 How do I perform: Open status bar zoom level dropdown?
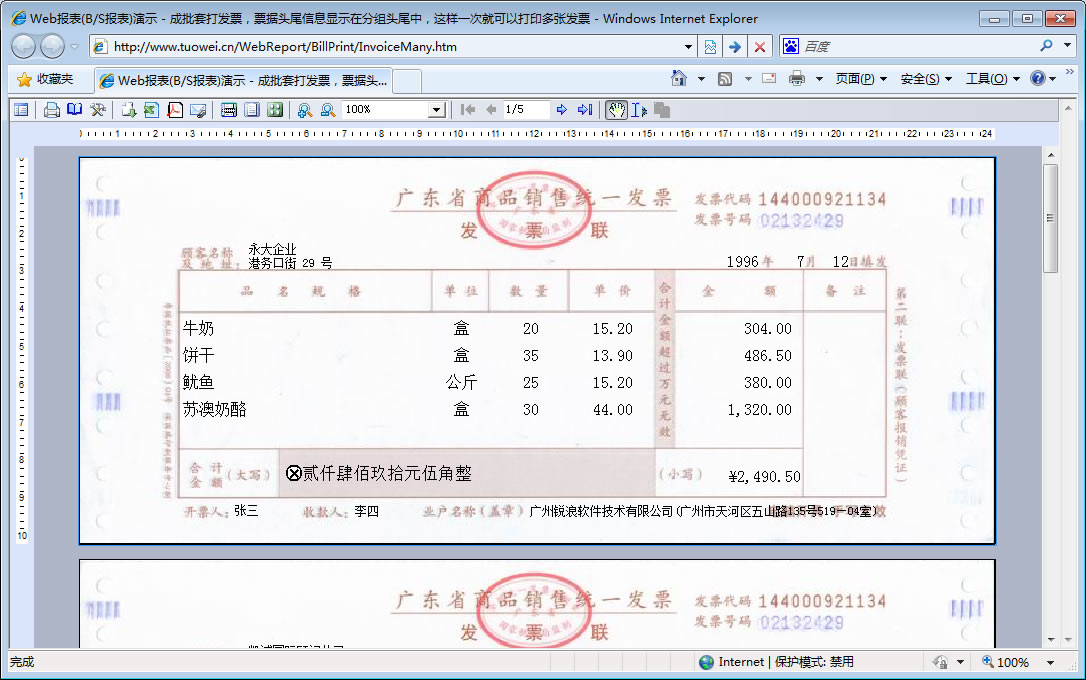point(1050,662)
